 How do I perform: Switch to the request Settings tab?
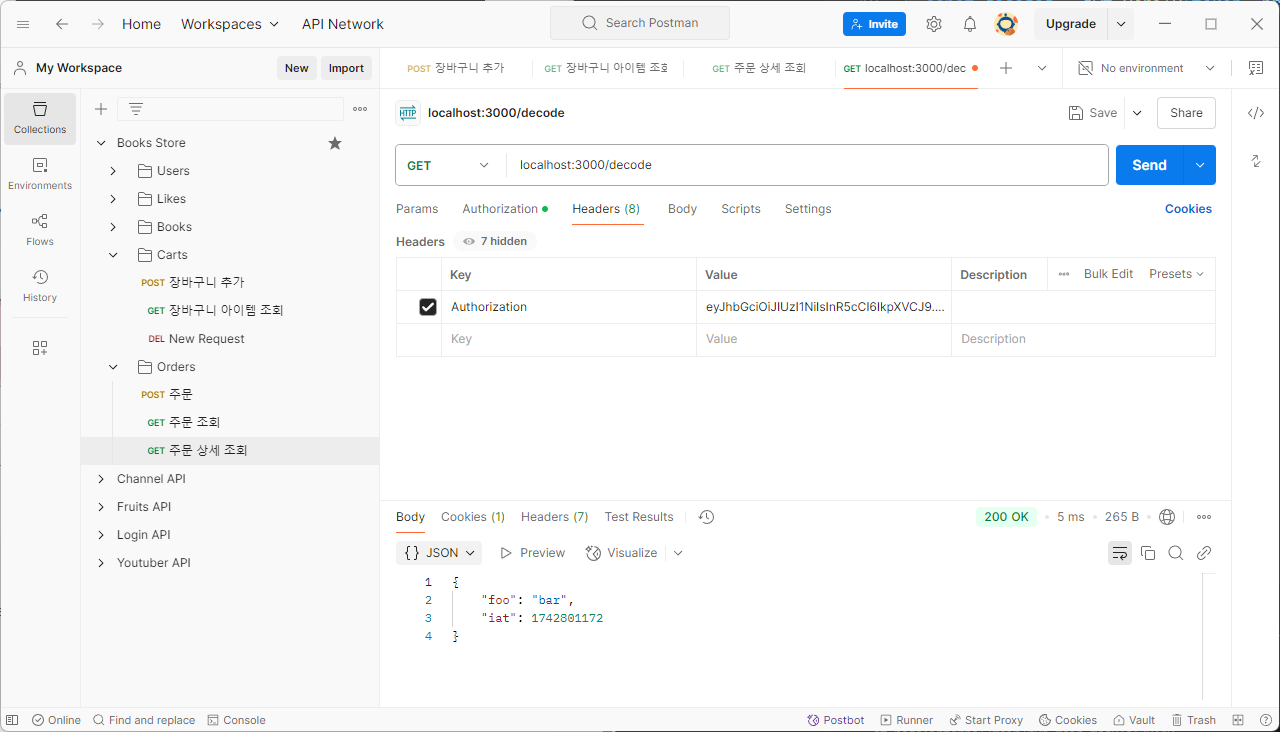click(x=808, y=209)
